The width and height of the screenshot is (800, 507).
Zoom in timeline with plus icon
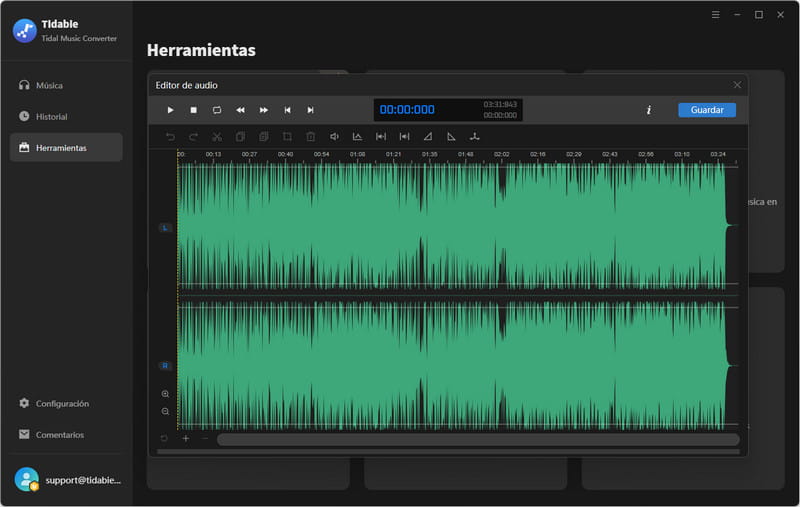[x=186, y=439]
